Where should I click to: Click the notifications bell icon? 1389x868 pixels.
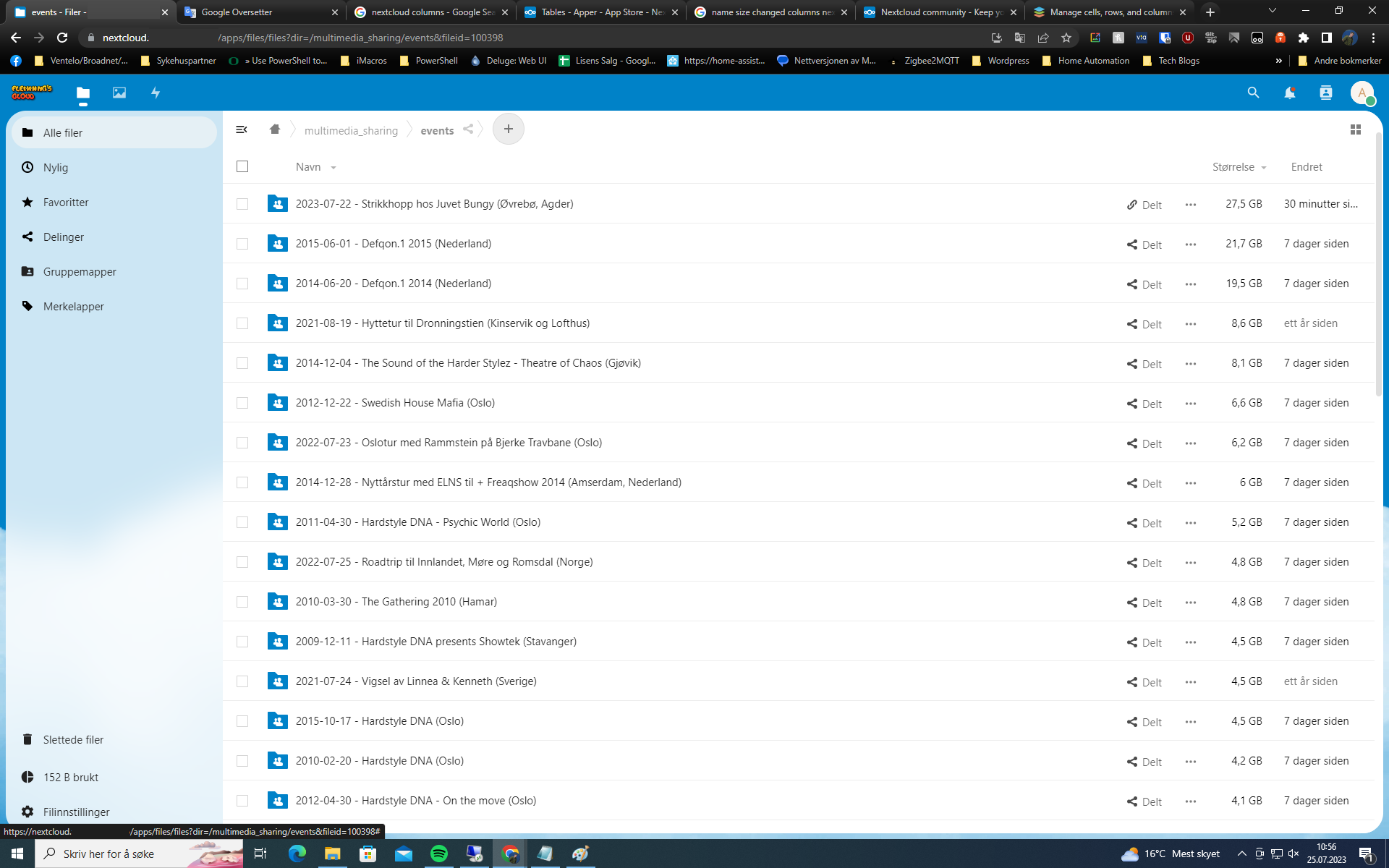pos(1289,93)
